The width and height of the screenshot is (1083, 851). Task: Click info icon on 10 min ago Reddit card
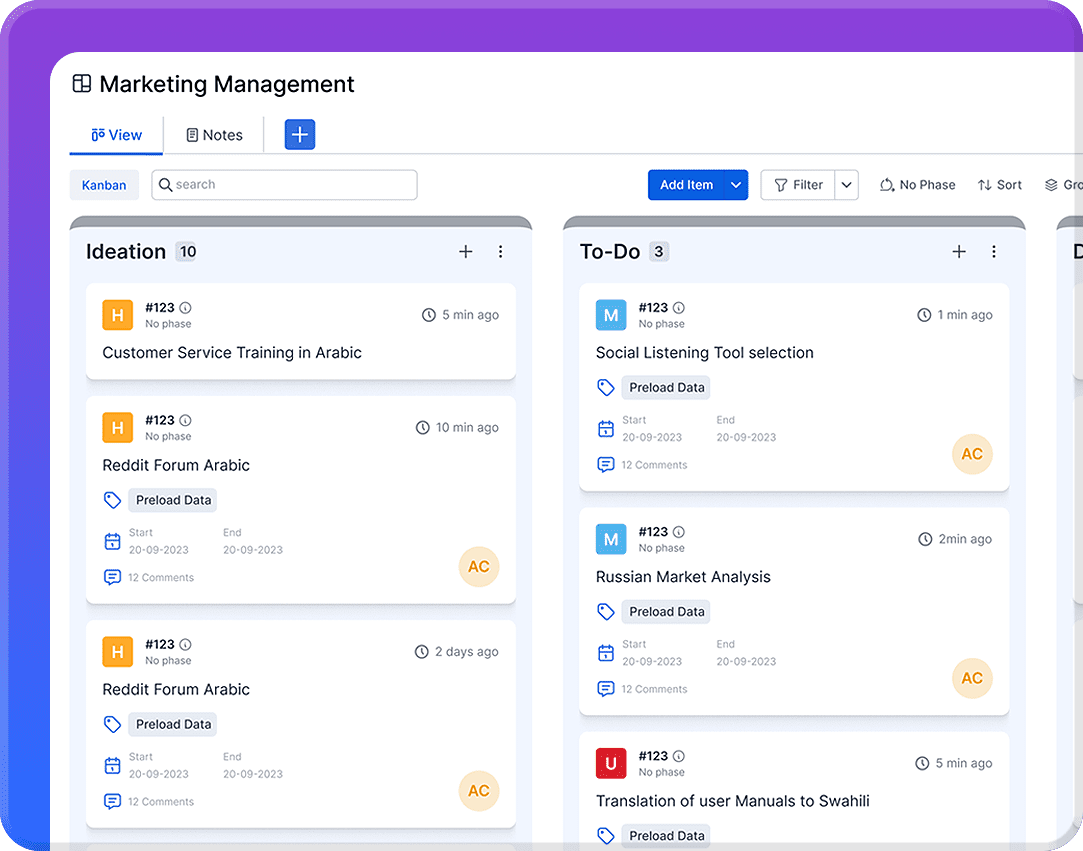point(186,420)
